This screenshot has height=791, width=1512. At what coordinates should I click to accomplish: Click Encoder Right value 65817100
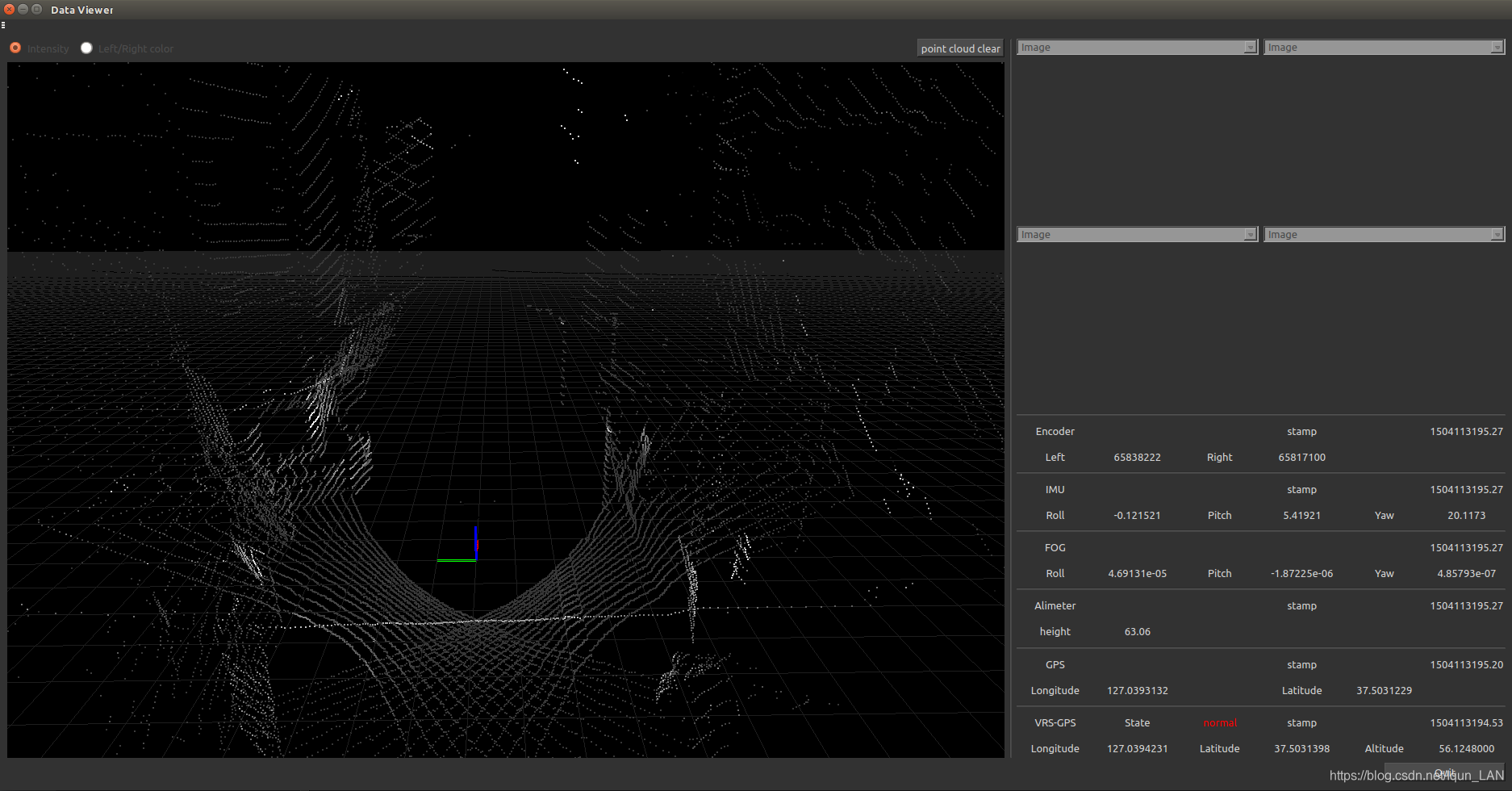[x=1301, y=458]
